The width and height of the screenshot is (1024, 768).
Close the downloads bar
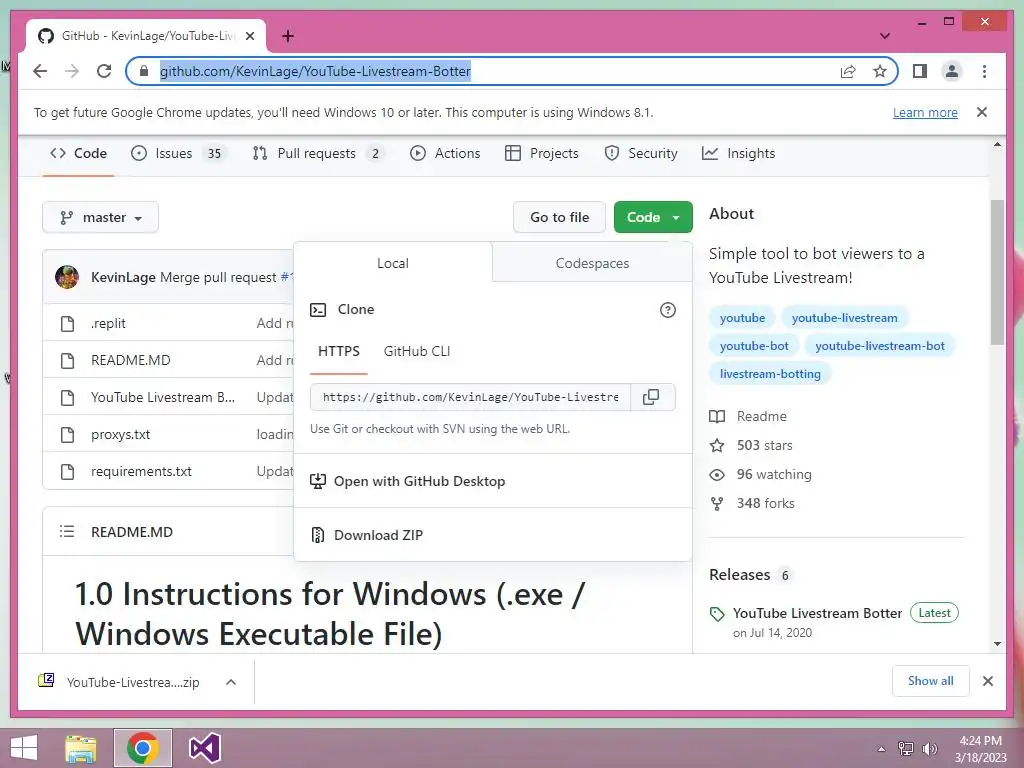tap(987, 681)
